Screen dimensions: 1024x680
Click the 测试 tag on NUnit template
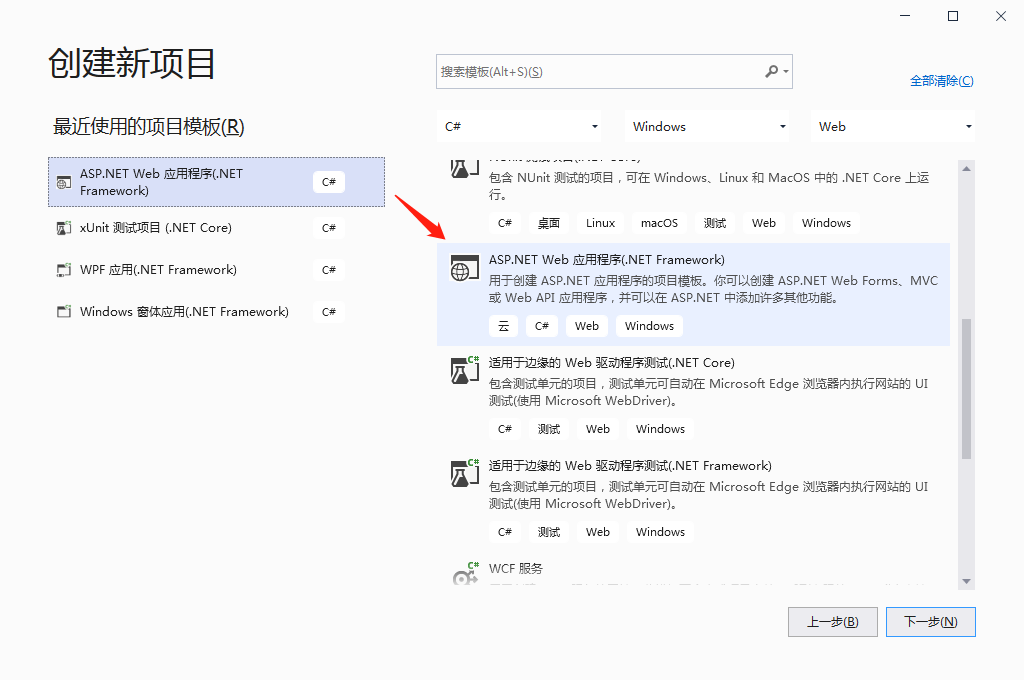coord(714,223)
